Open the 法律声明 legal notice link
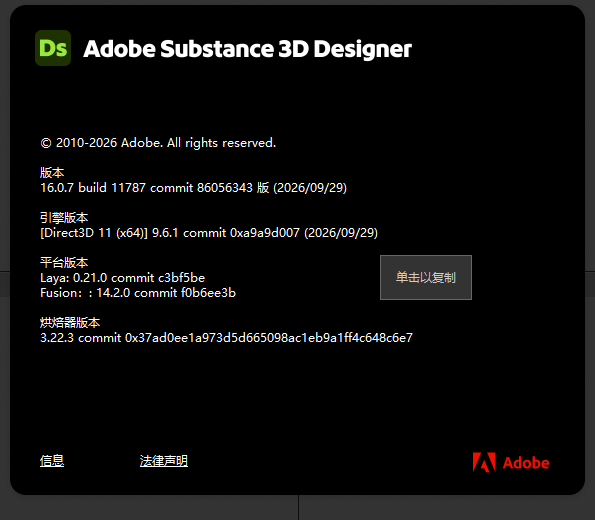 (x=164, y=461)
